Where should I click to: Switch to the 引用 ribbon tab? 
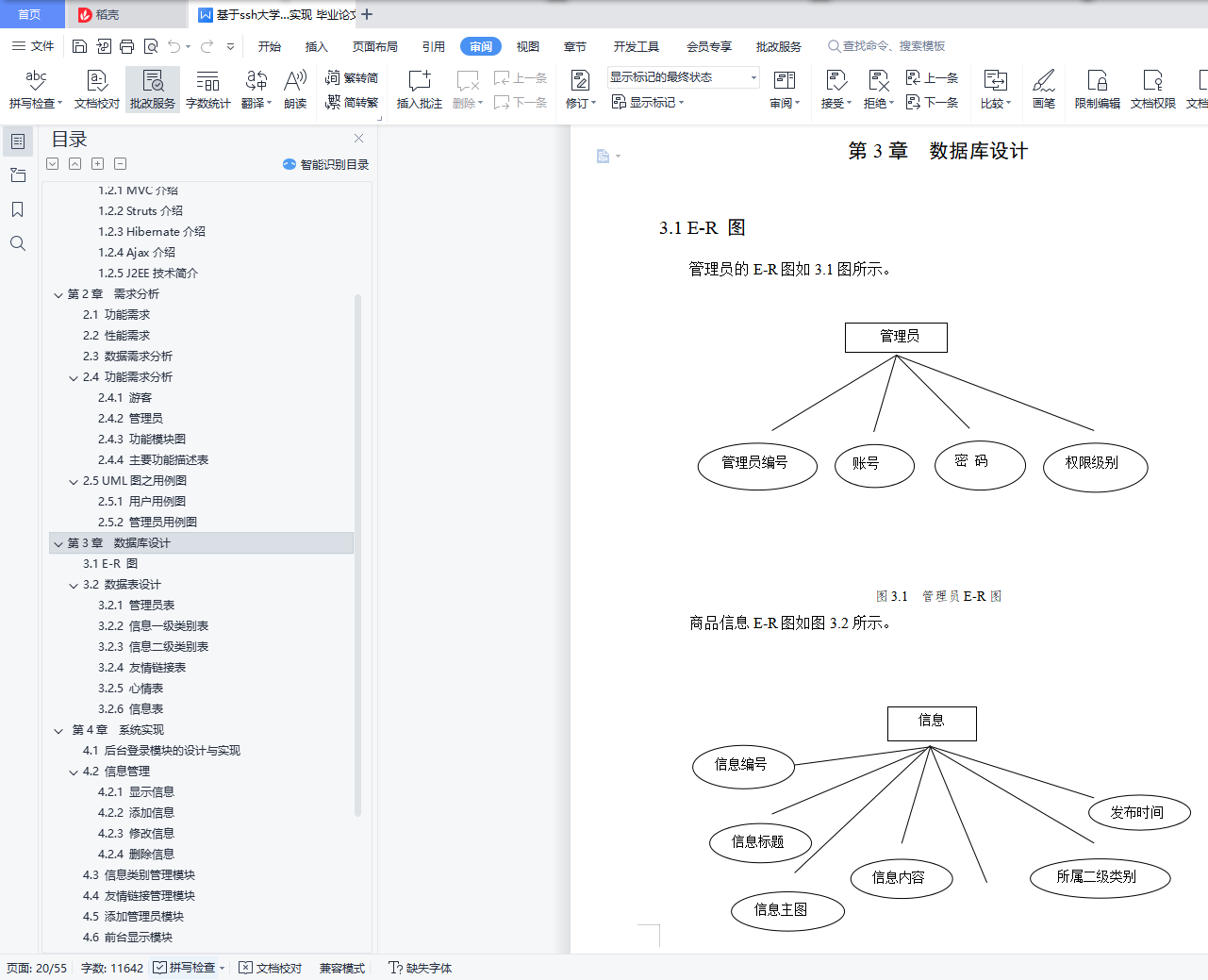[x=434, y=46]
